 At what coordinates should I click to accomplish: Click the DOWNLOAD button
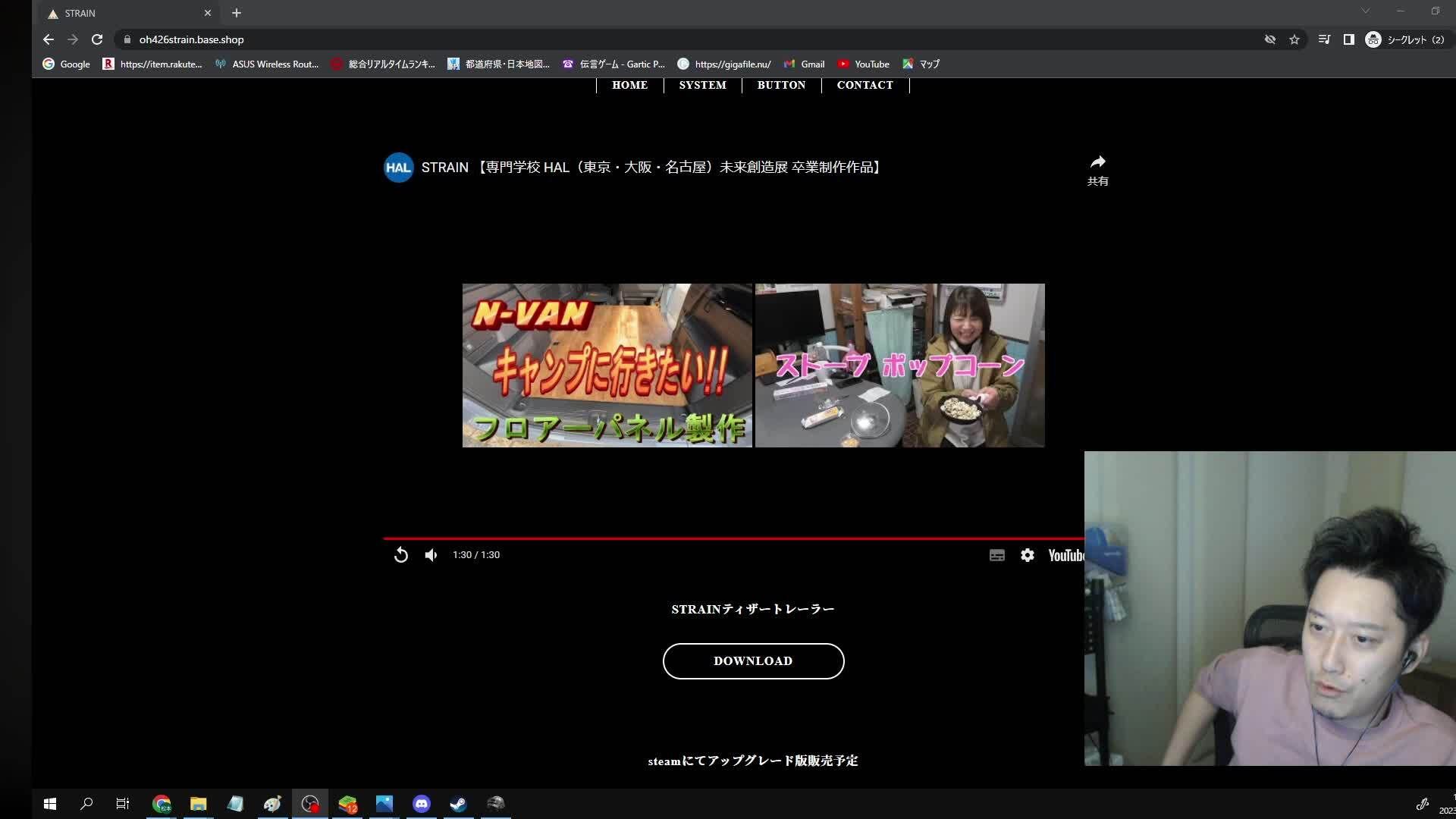753,661
